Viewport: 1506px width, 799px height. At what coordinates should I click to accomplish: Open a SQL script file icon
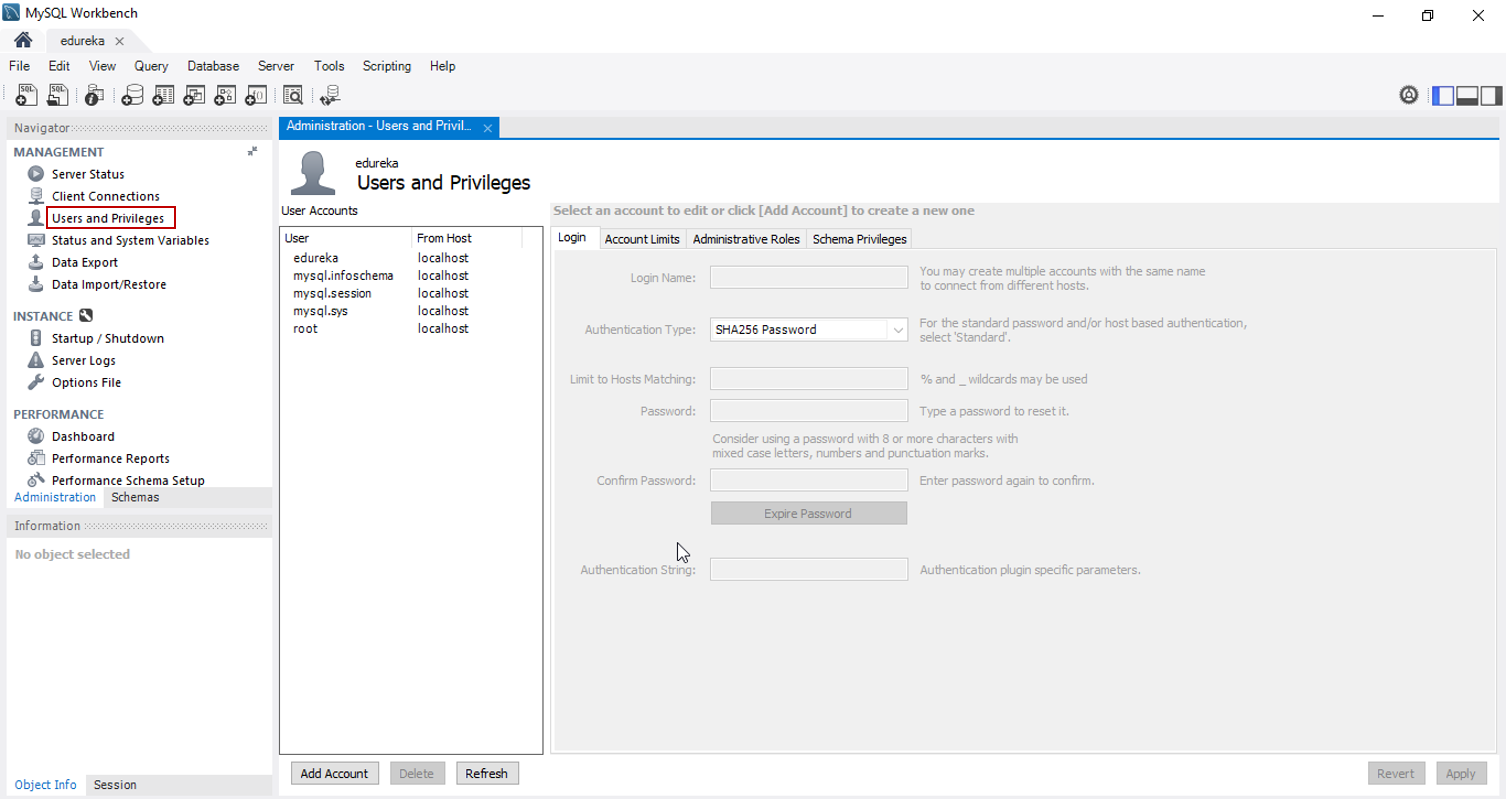click(58, 95)
